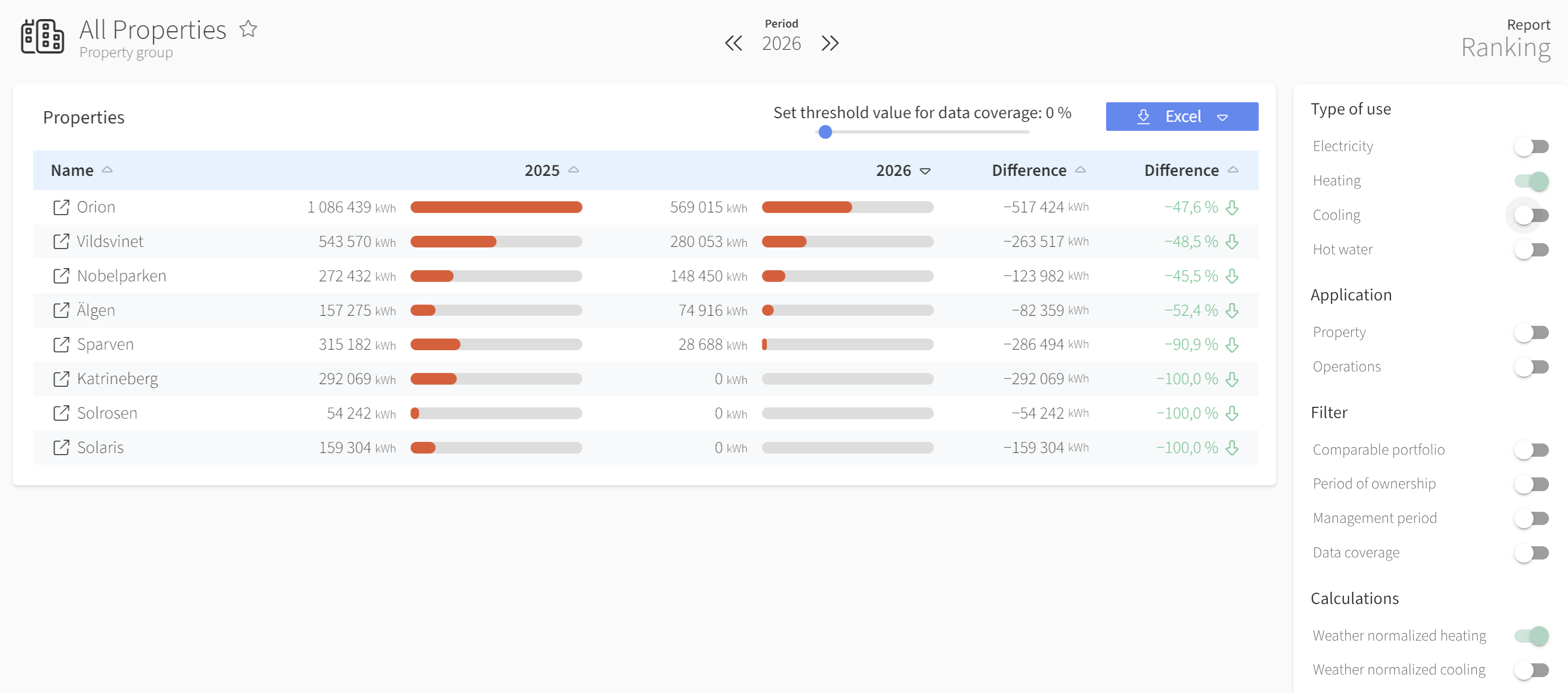Click Solaris external link icon

click(61, 448)
